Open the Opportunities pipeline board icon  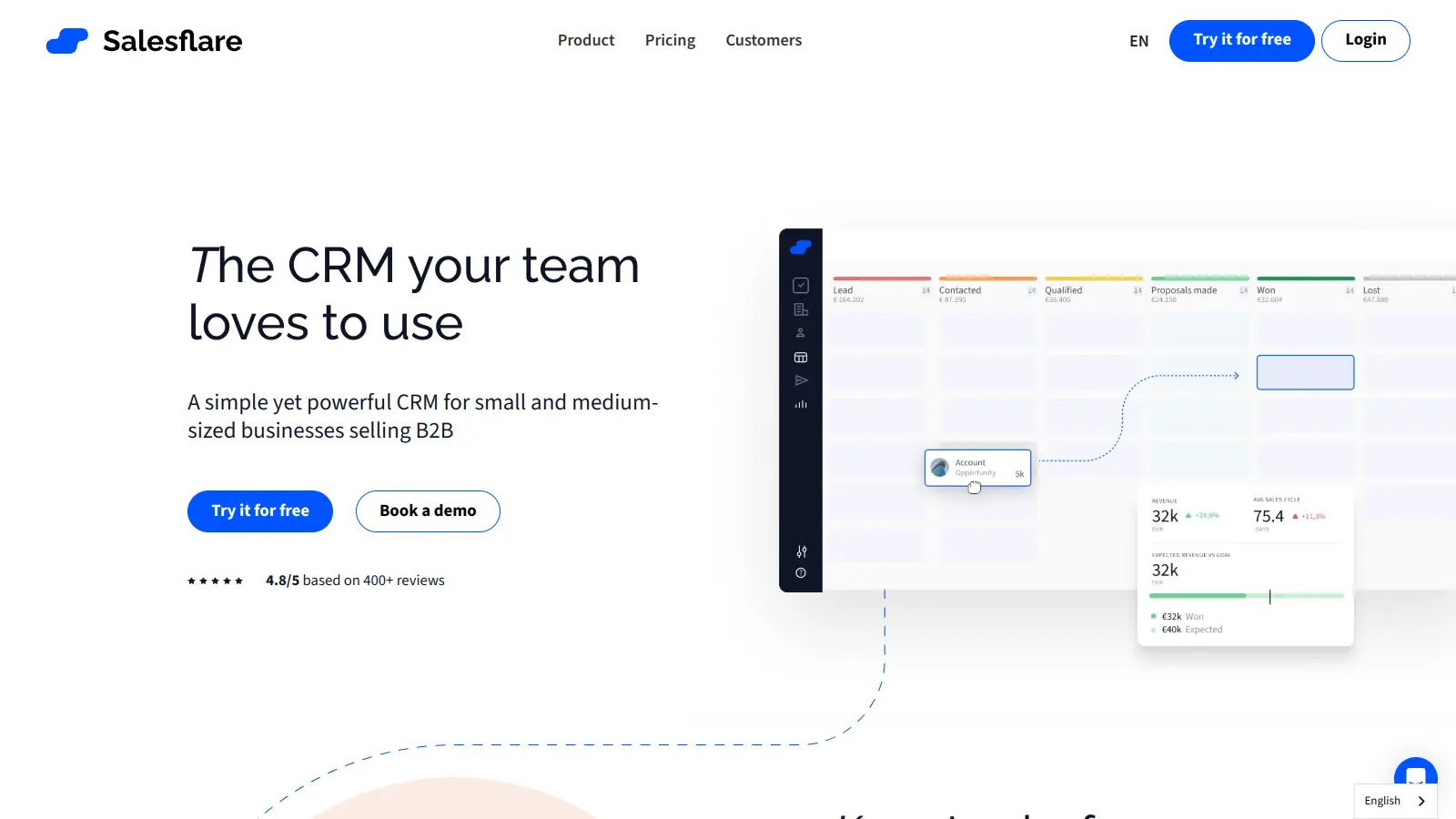[x=801, y=357]
